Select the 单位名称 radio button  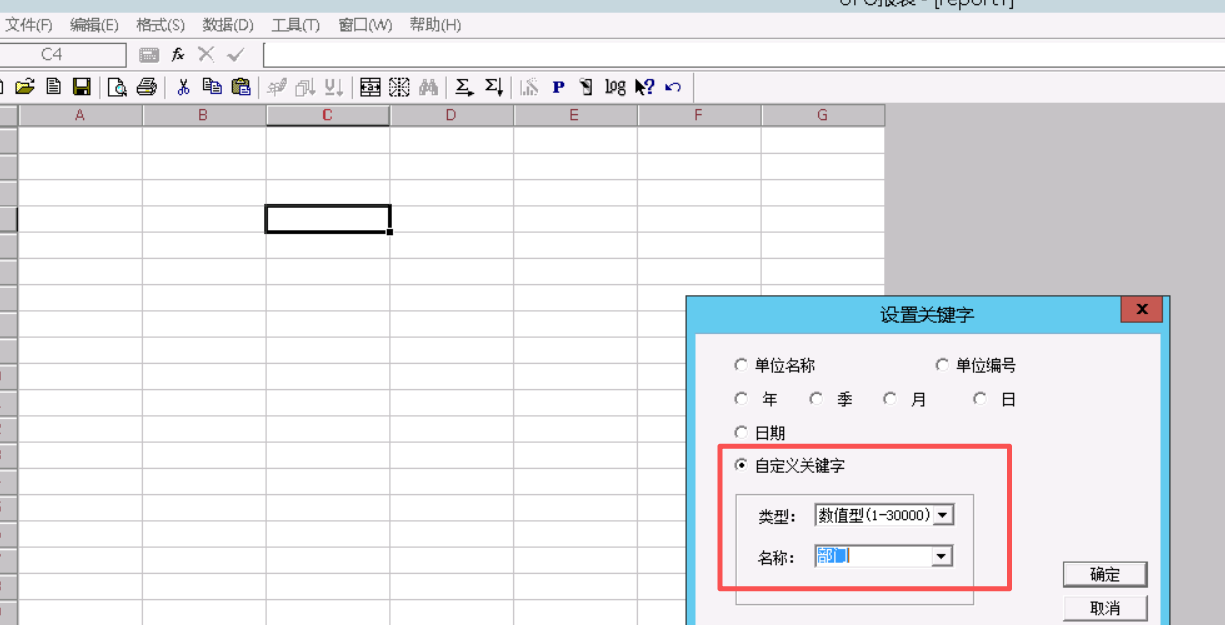point(741,365)
